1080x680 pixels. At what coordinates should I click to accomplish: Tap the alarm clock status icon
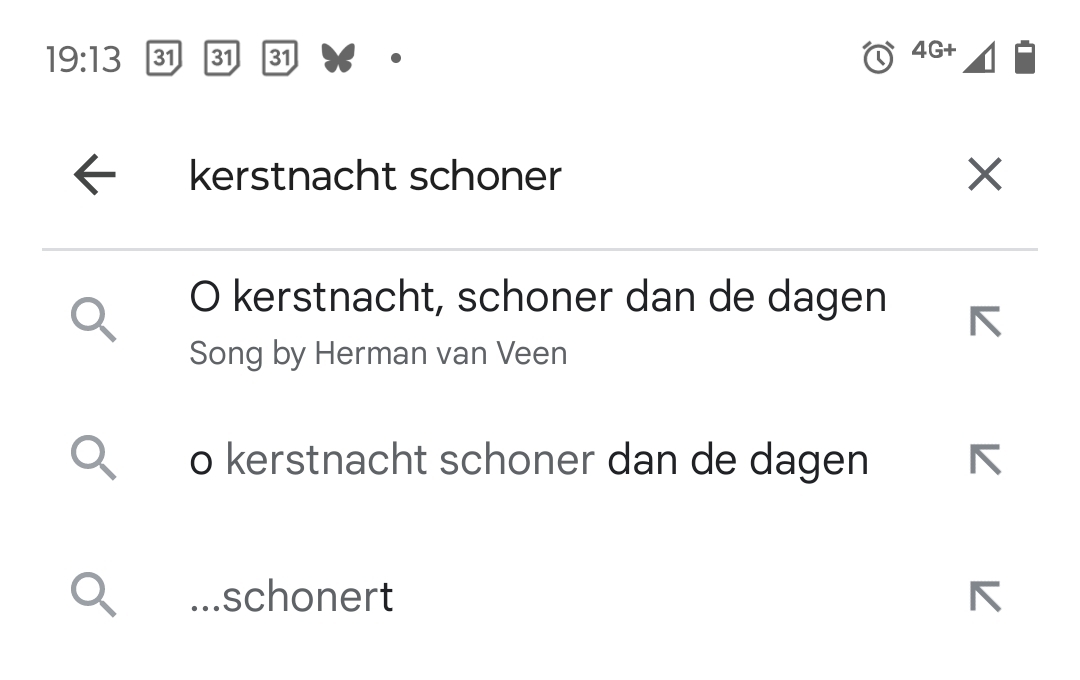(878, 58)
